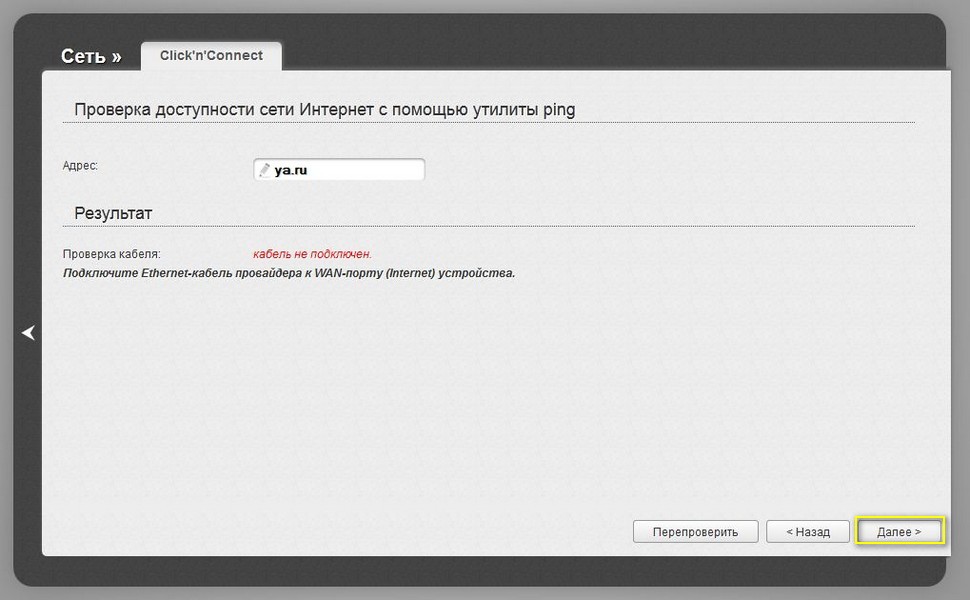Click the Адрес: field label
Viewport: 970px width, 600px height.
pyautogui.click(x=80, y=166)
